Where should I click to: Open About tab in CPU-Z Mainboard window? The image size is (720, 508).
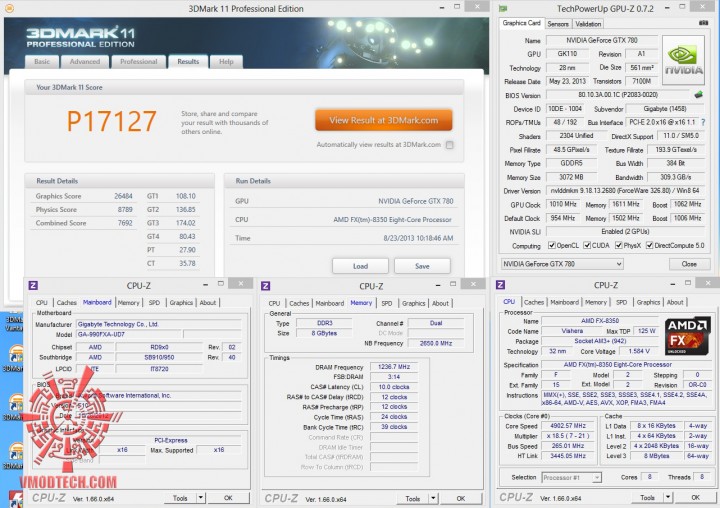[208, 303]
